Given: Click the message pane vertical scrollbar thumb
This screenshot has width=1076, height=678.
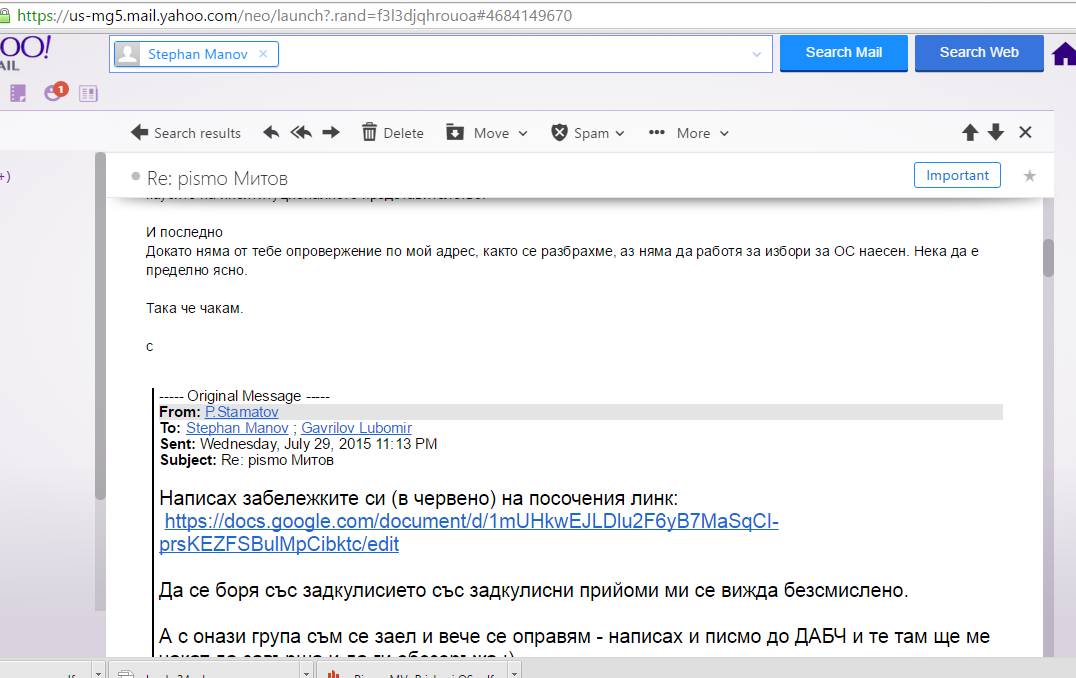Looking at the screenshot, I should [x=1048, y=257].
